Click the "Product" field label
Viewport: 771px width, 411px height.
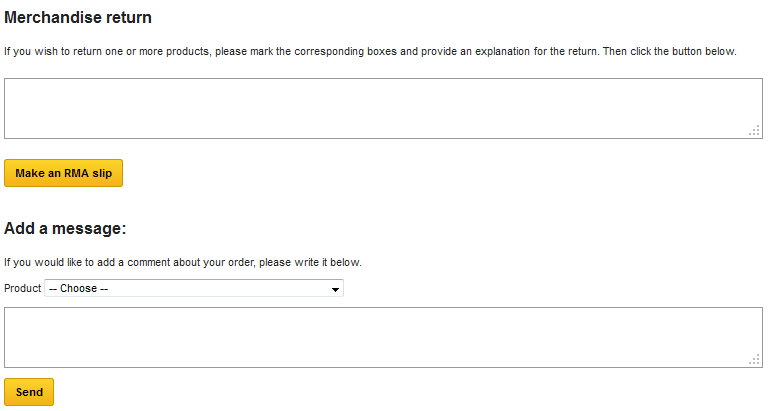pos(22,289)
